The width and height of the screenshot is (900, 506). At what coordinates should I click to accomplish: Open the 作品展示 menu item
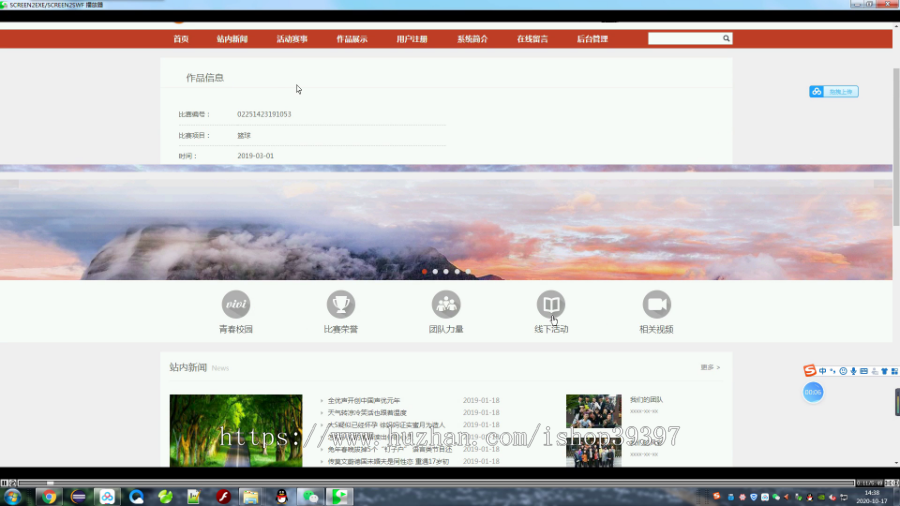click(x=352, y=39)
